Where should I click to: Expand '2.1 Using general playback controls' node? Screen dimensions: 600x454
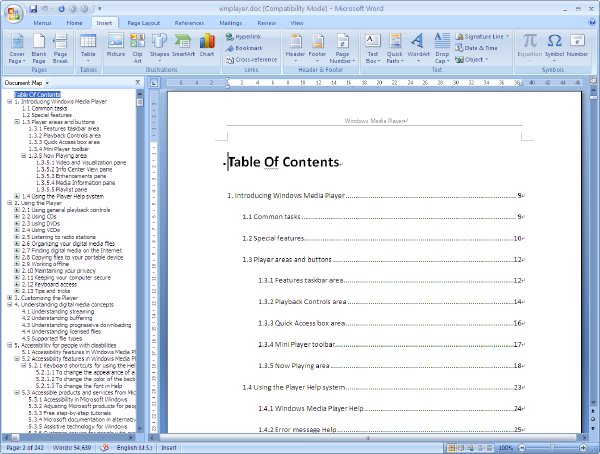coord(17,210)
